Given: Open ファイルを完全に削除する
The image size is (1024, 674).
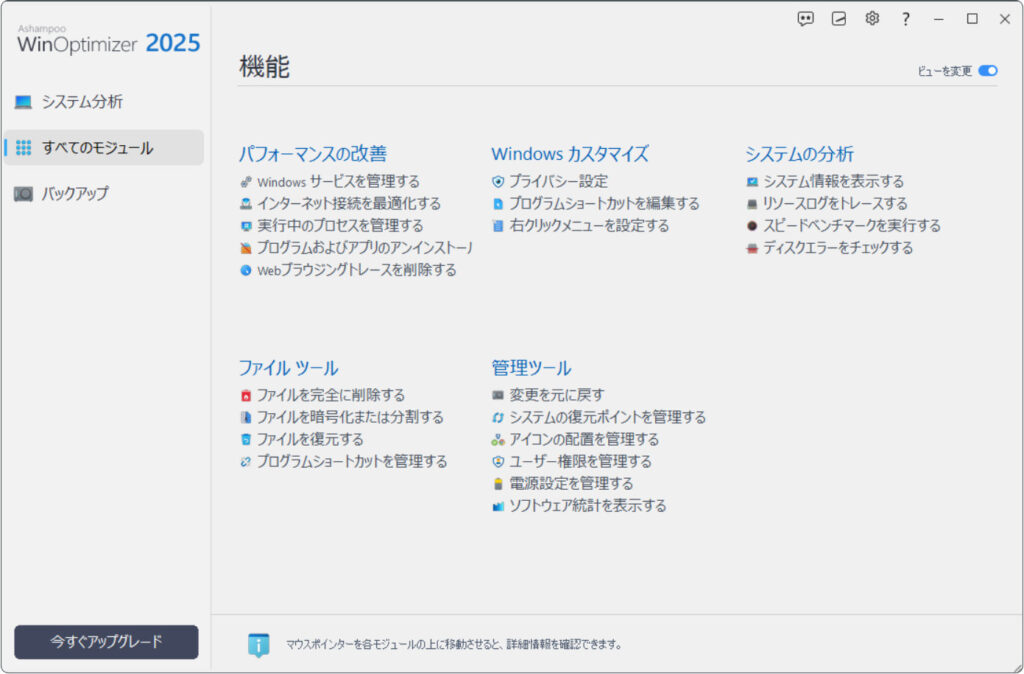Looking at the screenshot, I should click(x=330, y=395).
